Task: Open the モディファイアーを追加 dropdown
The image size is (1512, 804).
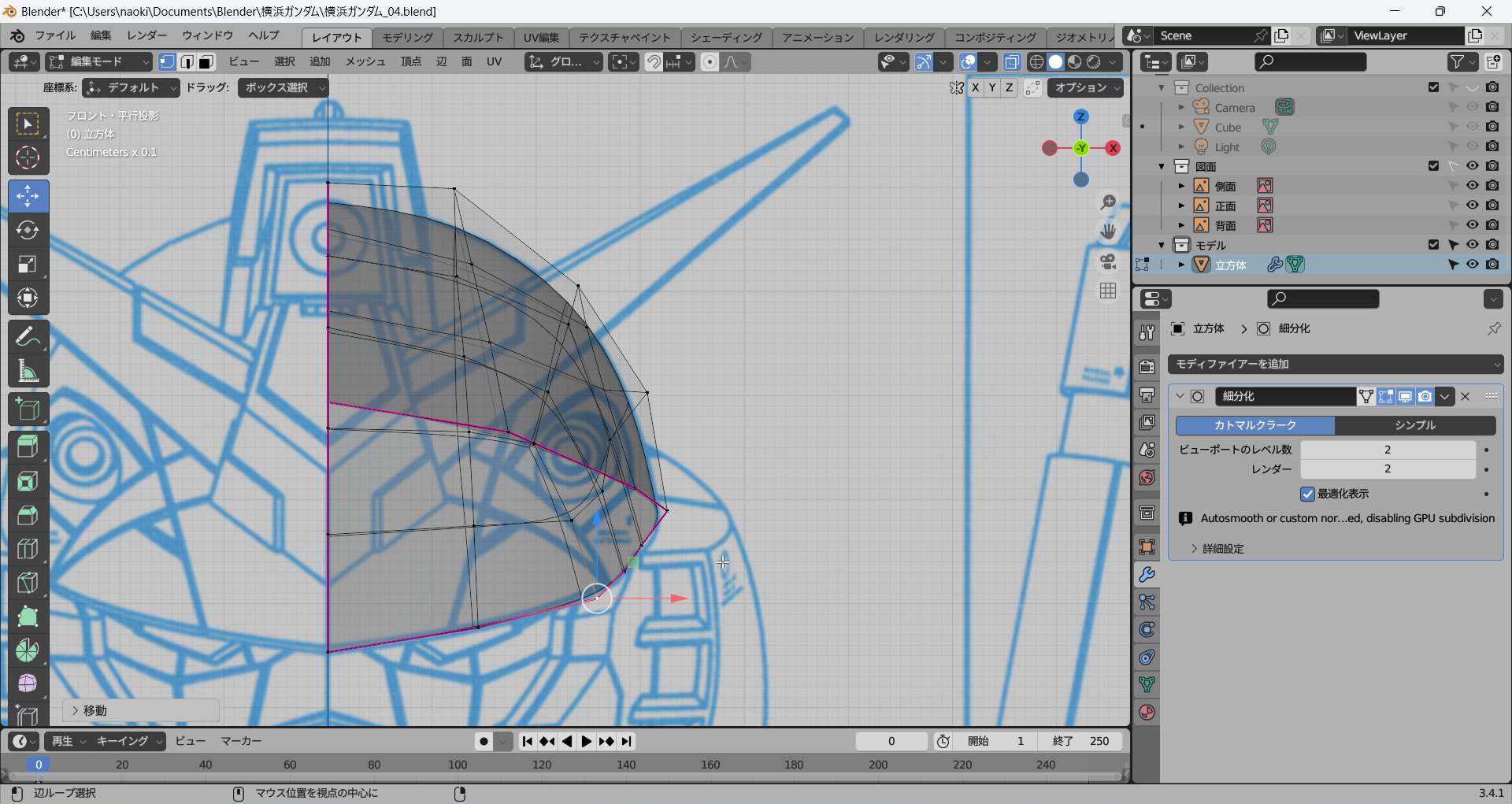Action: tap(1335, 364)
